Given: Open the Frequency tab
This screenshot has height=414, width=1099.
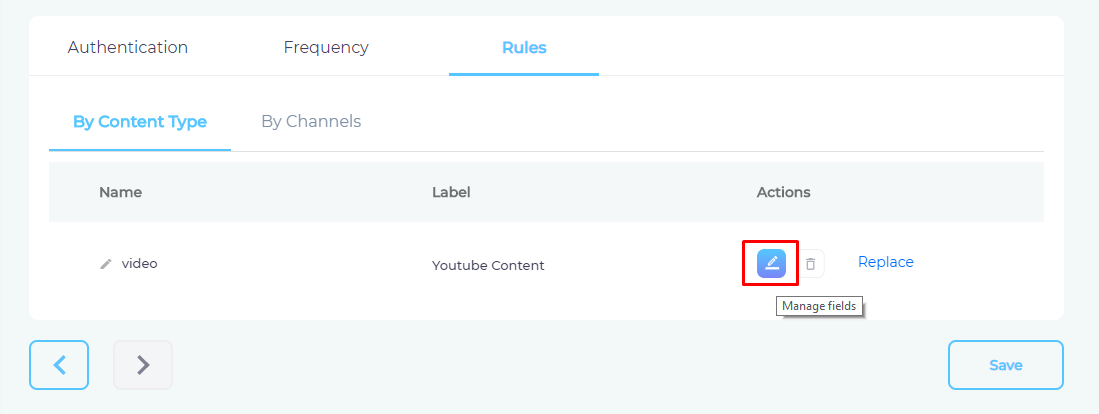Looking at the screenshot, I should pyautogui.click(x=326, y=48).
